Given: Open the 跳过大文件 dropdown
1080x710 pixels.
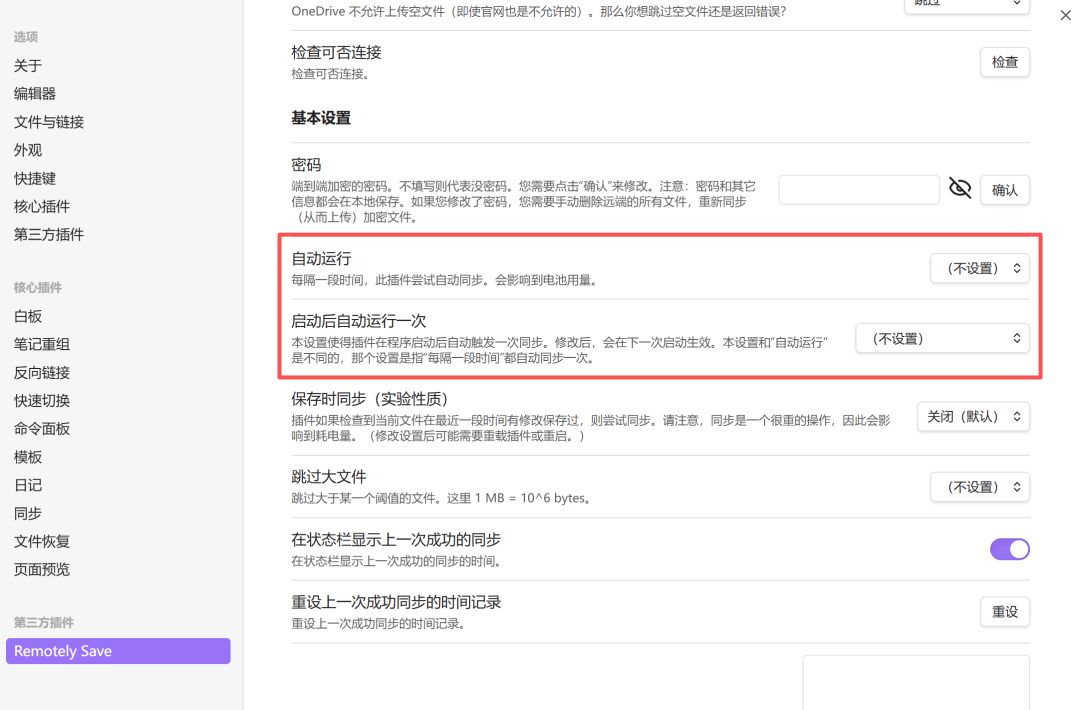Looking at the screenshot, I should click(x=979, y=487).
